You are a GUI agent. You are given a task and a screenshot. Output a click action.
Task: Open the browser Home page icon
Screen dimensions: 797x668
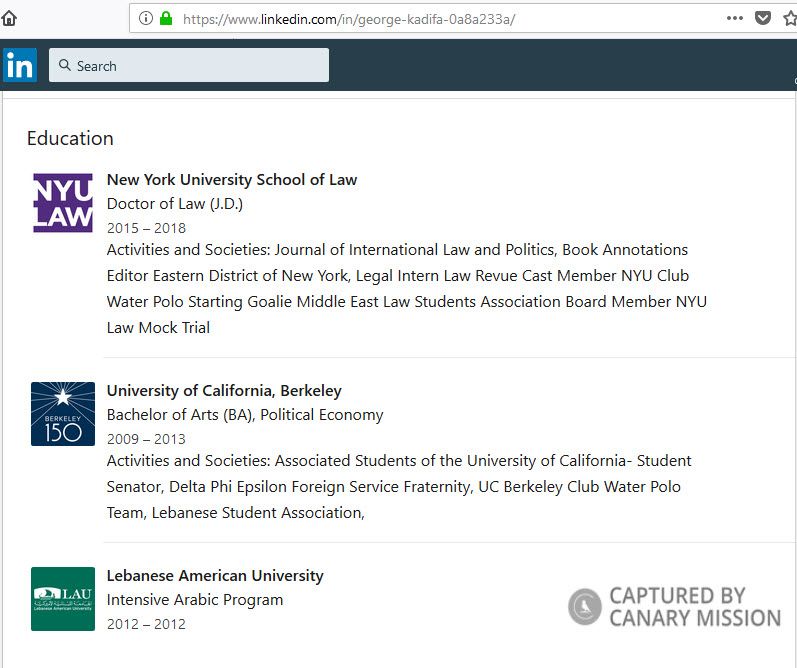point(9,18)
